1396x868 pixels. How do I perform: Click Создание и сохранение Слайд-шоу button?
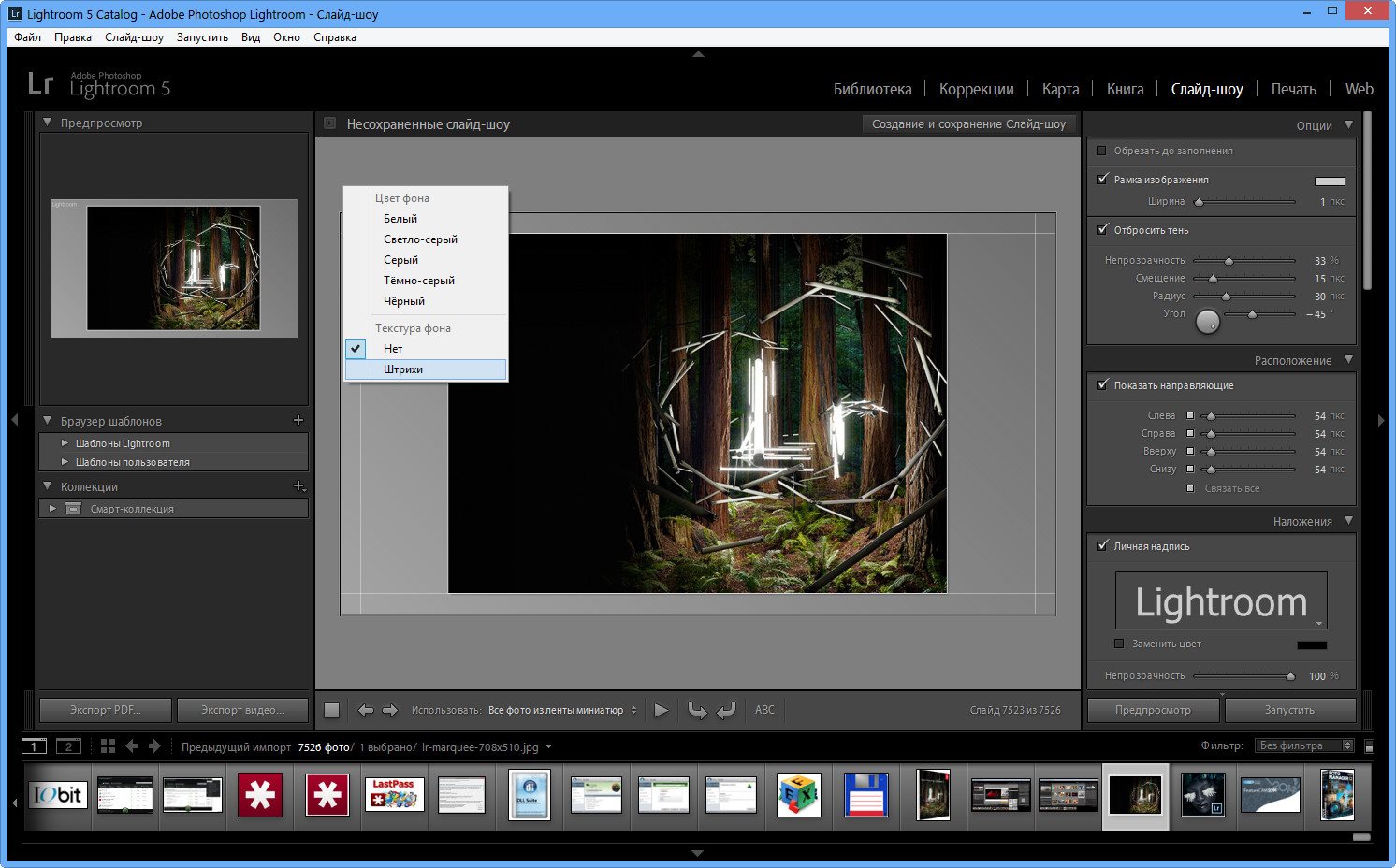tap(968, 123)
